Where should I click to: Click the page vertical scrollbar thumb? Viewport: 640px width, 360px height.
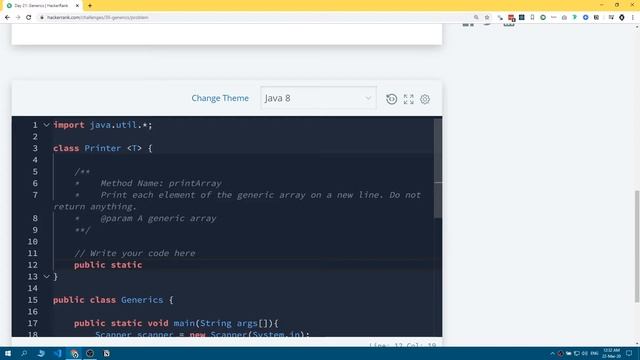tap(637, 247)
